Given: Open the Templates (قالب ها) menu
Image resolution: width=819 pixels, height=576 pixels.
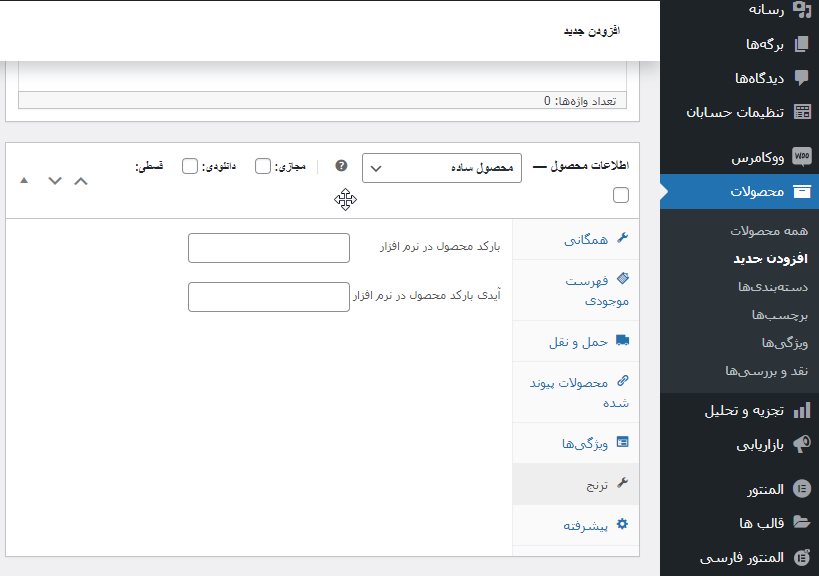Looking at the screenshot, I should click(x=740, y=523).
